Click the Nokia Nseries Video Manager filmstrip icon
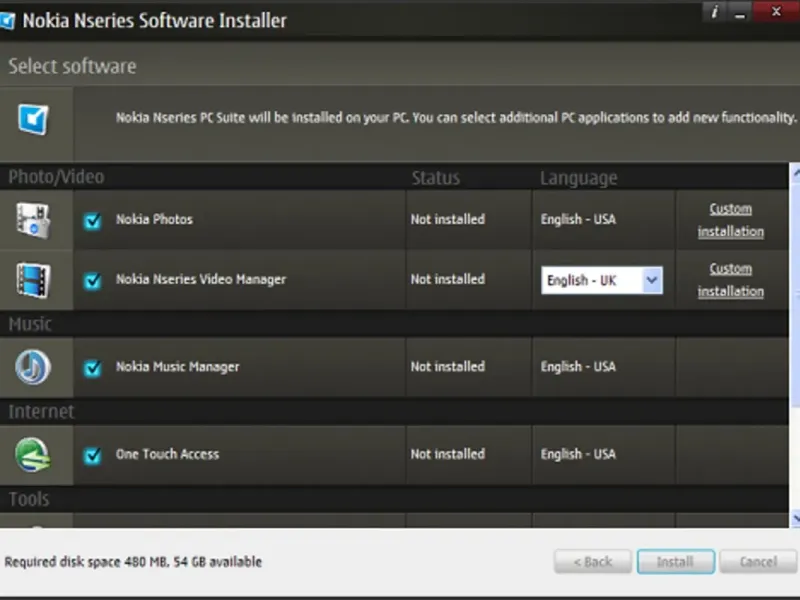 (33, 280)
